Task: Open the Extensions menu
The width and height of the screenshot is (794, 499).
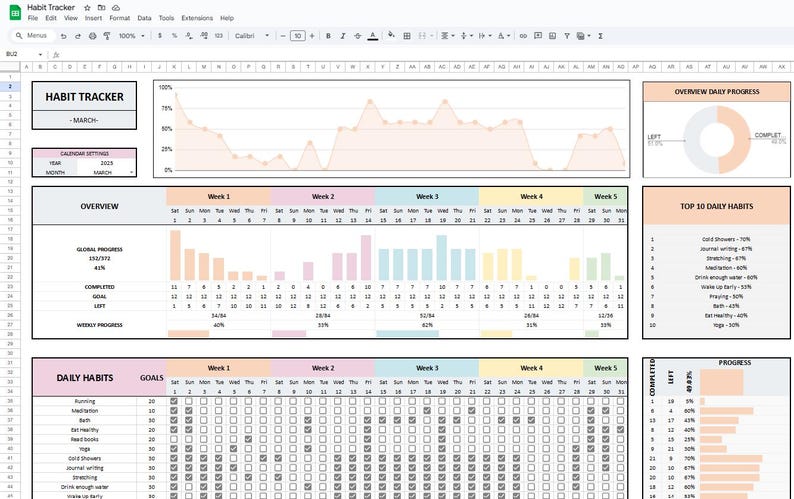Action: (x=197, y=18)
